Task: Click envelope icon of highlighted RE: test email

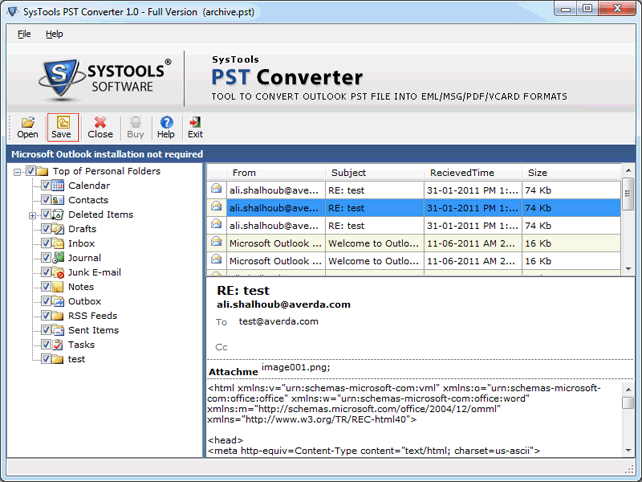Action: (217, 206)
